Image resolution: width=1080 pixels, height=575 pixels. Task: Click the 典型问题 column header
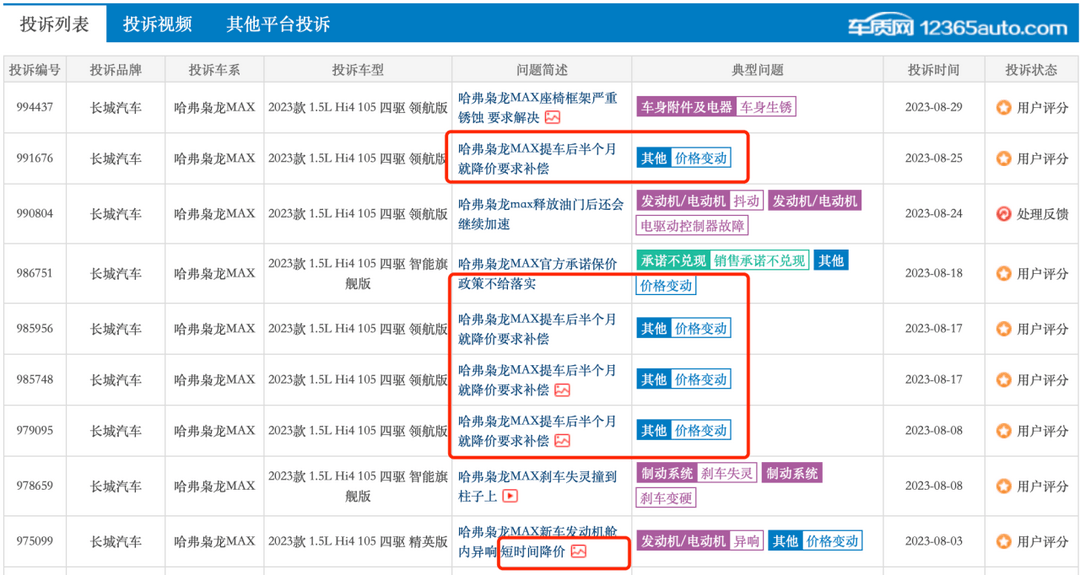click(758, 70)
